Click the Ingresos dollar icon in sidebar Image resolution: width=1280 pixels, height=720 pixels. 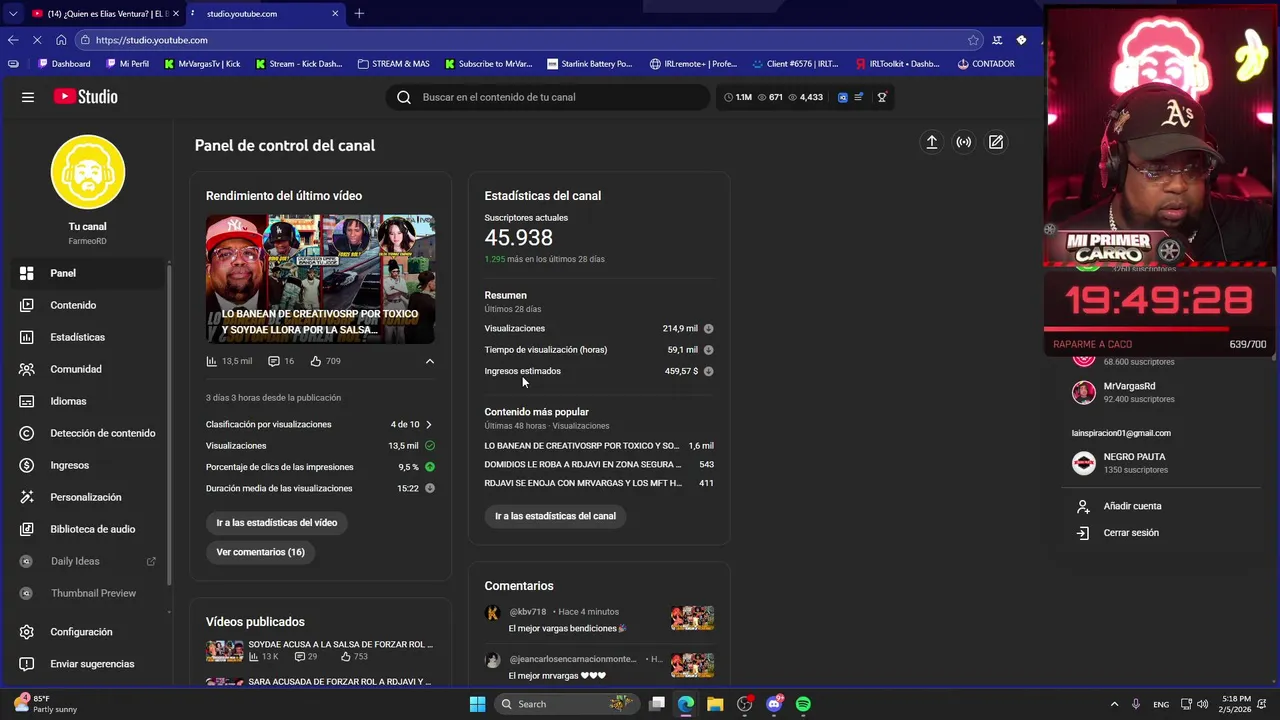(x=27, y=465)
